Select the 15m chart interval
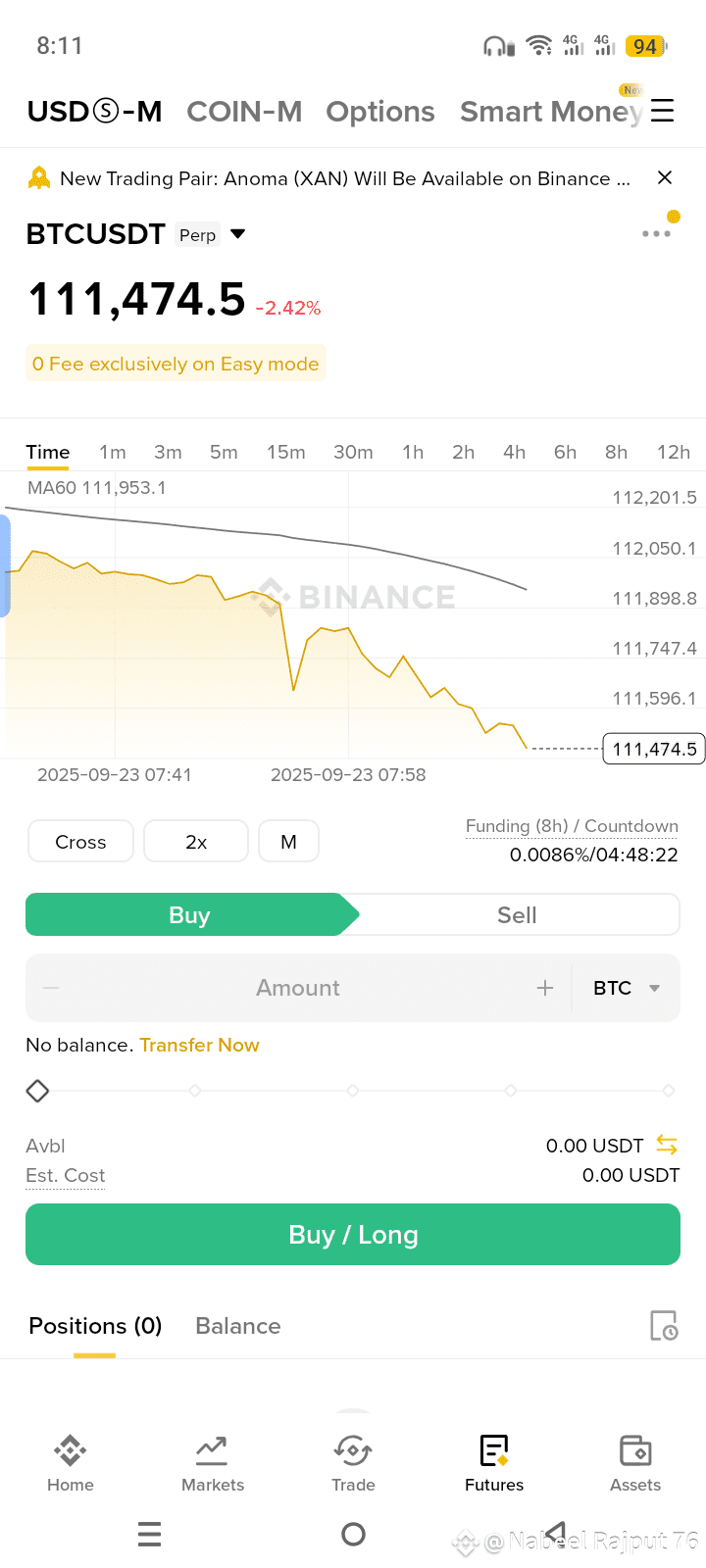This screenshot has width=706, height=1568. tap(286, 452)
